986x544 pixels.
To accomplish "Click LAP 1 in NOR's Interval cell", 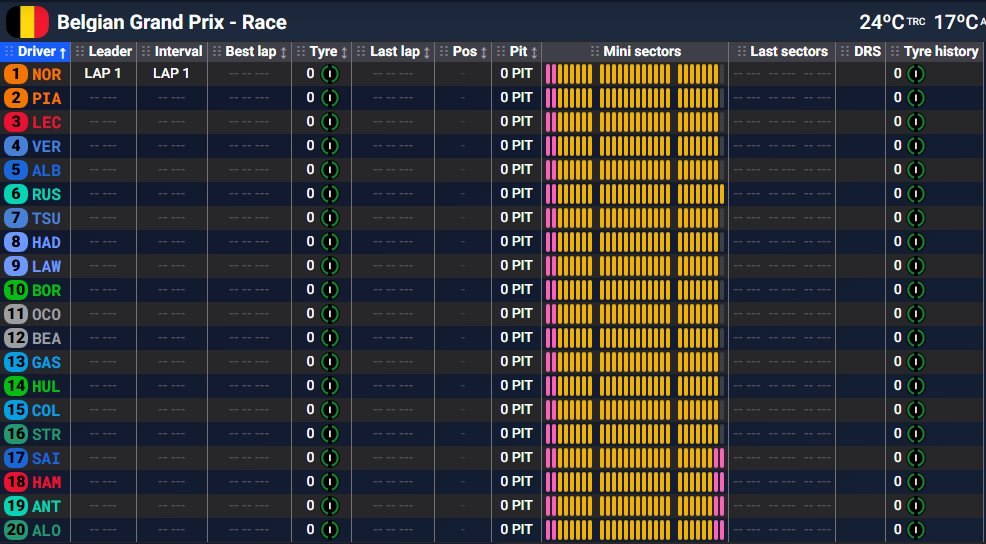I will 171,74.
